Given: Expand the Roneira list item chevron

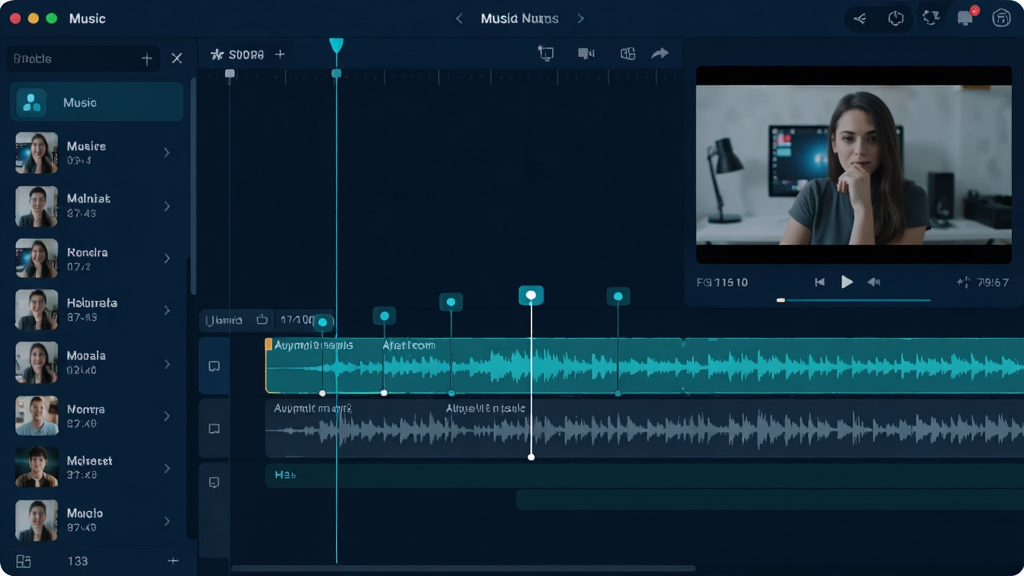Looking at the screenshot, I should click(167, 259).
